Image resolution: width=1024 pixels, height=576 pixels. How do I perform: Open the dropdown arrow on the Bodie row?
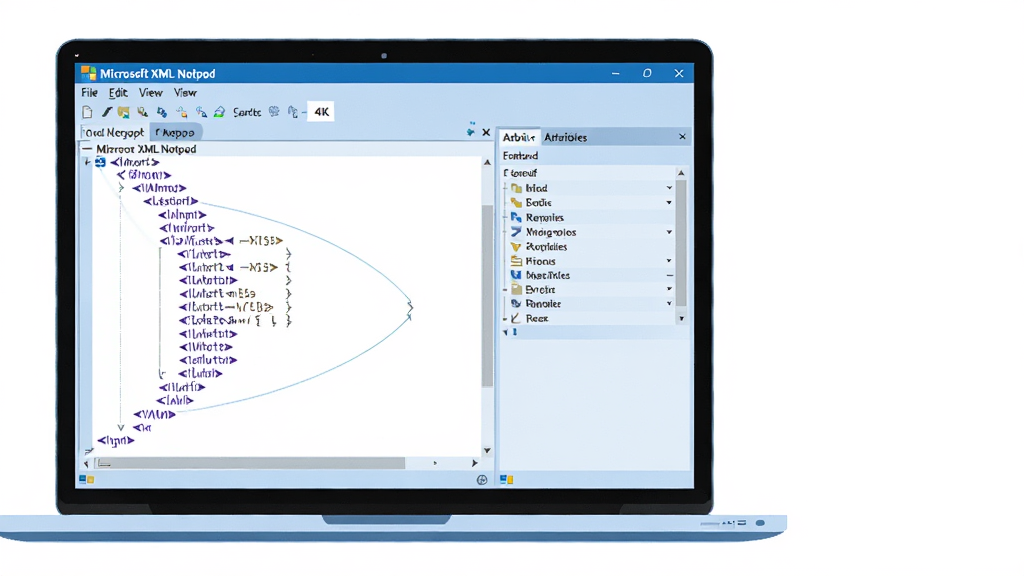(669, 202)
